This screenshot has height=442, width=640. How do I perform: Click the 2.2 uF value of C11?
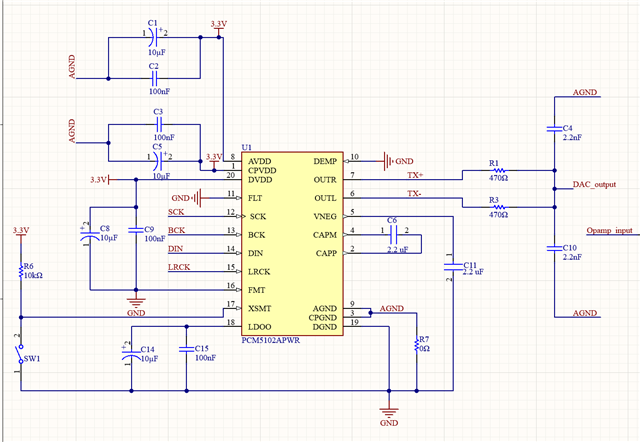473,272
